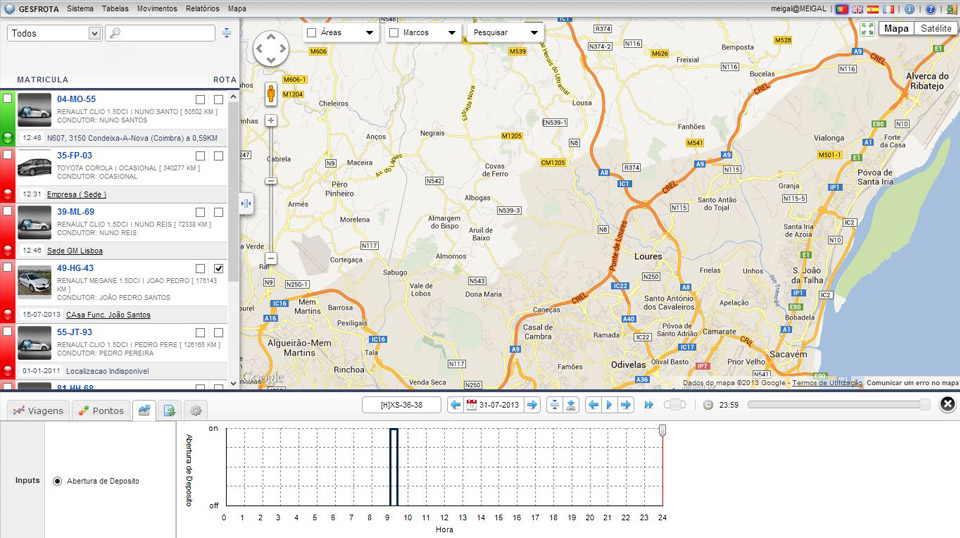The height and width of the screenshot is (538, 960).
Task: Open the blue info icon in header
Action: [910, 9]
